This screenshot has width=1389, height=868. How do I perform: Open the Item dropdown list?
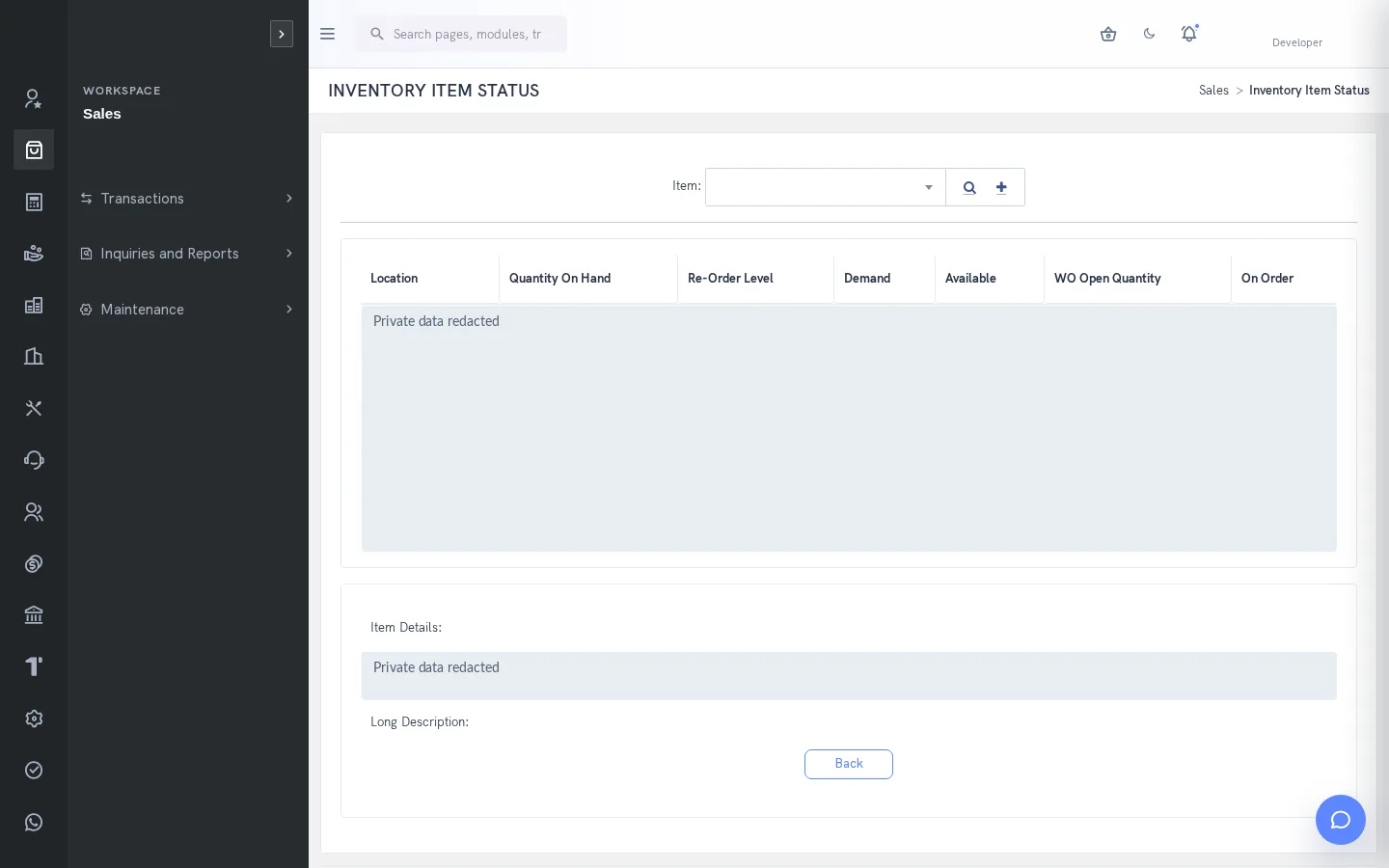pyautogui.click(x=826, y=187)
